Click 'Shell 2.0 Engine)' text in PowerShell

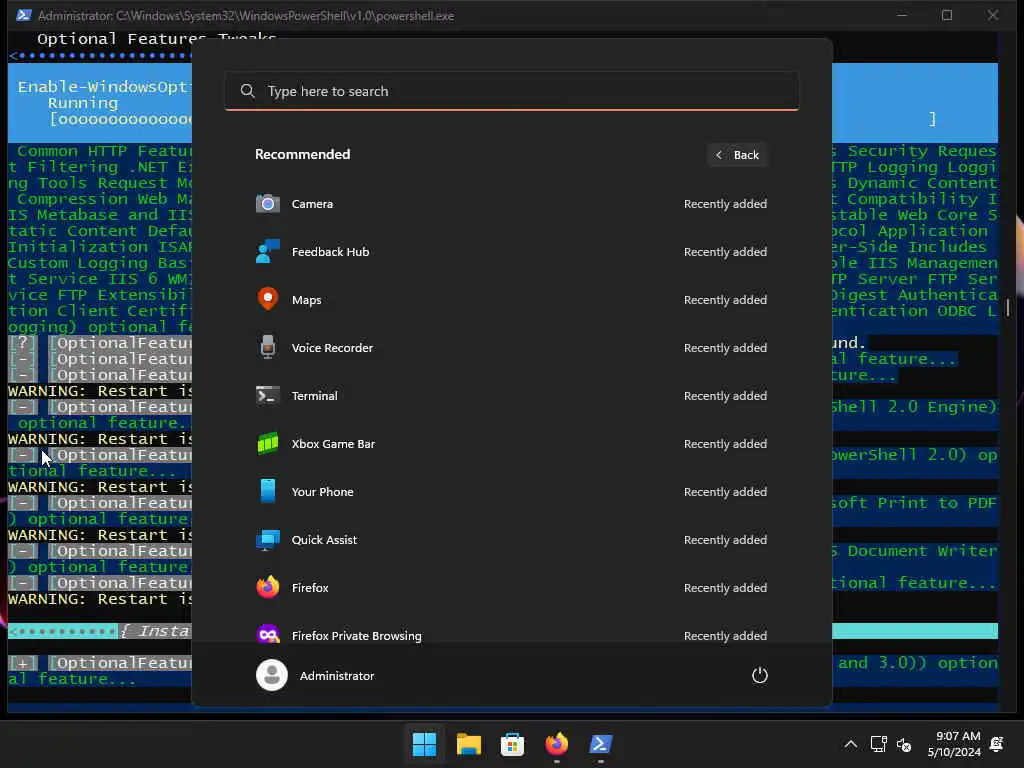[914, 407]
